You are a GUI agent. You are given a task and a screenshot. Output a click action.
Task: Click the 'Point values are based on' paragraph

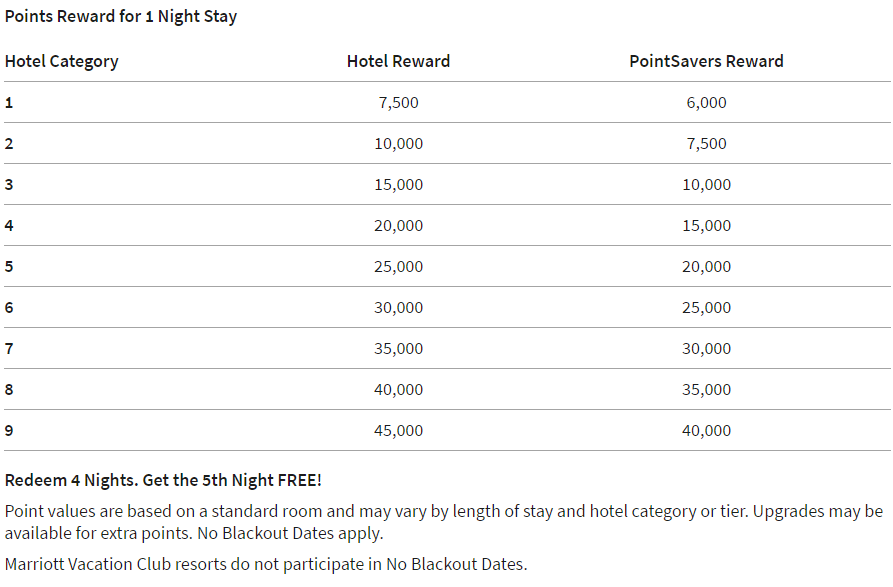coord(444,522)
